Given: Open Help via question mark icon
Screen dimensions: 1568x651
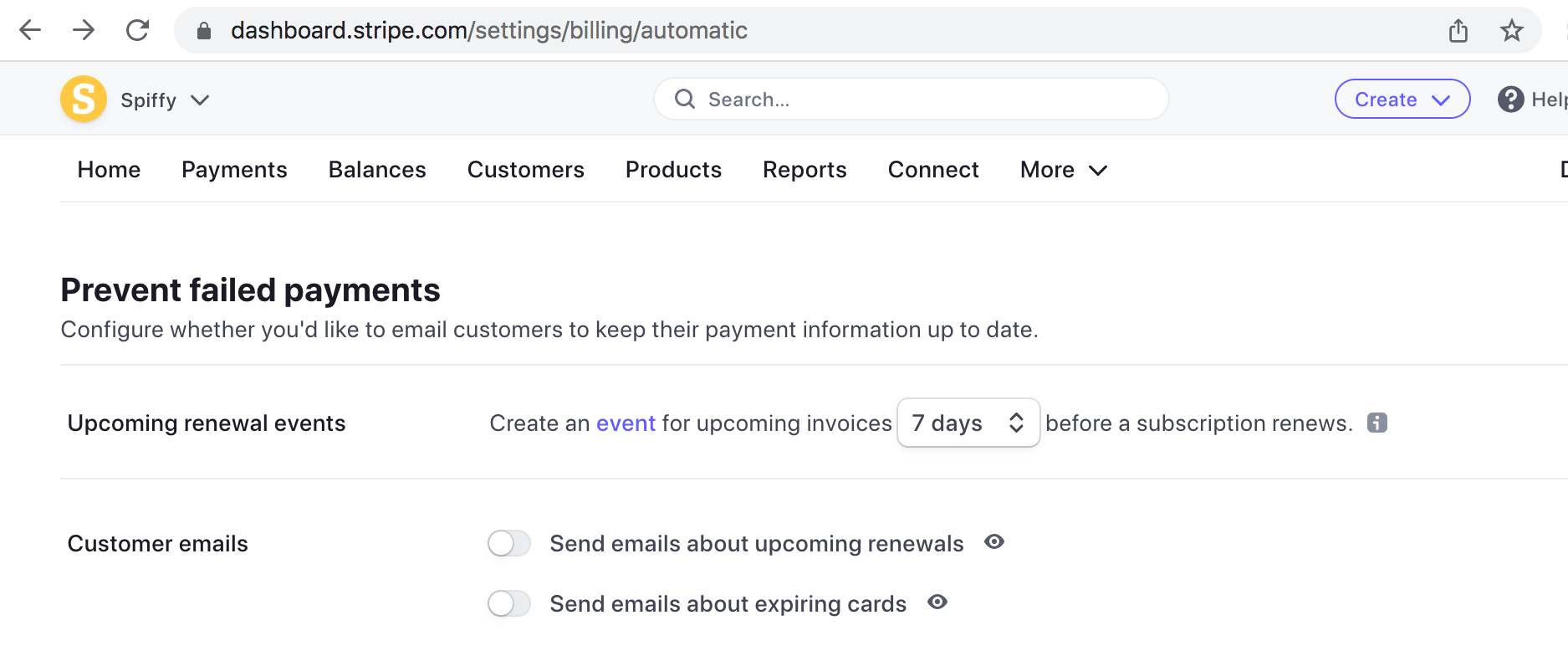Looking at the screenshot, I should pos(1510,100).
